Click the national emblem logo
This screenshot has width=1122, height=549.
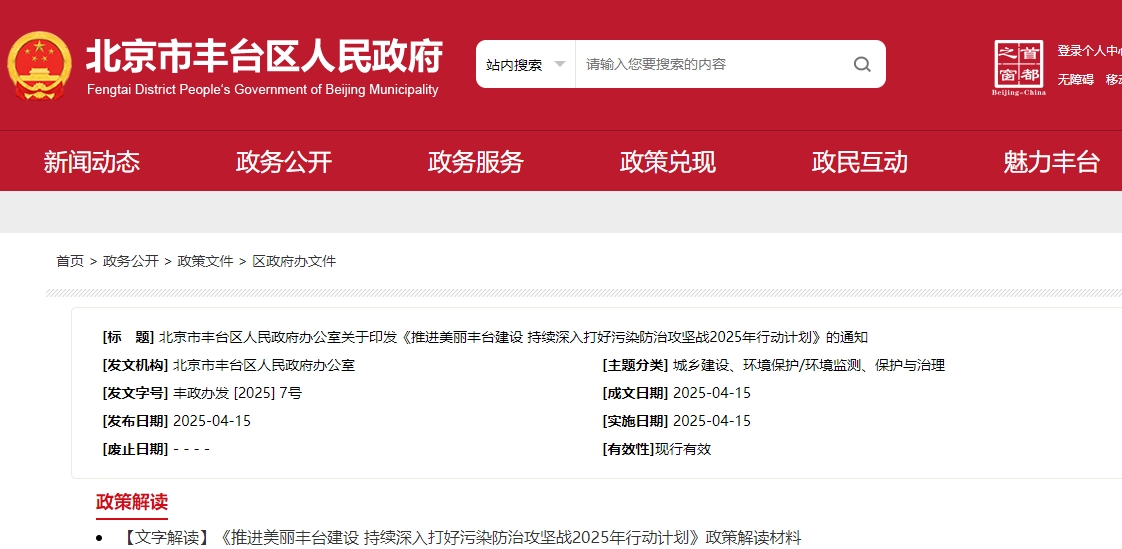point(40,65)
